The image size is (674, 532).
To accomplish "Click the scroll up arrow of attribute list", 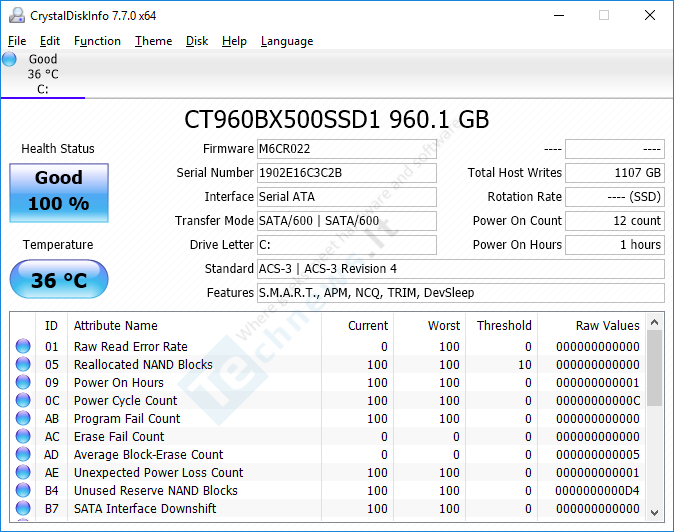I will (x=655, y=322).
